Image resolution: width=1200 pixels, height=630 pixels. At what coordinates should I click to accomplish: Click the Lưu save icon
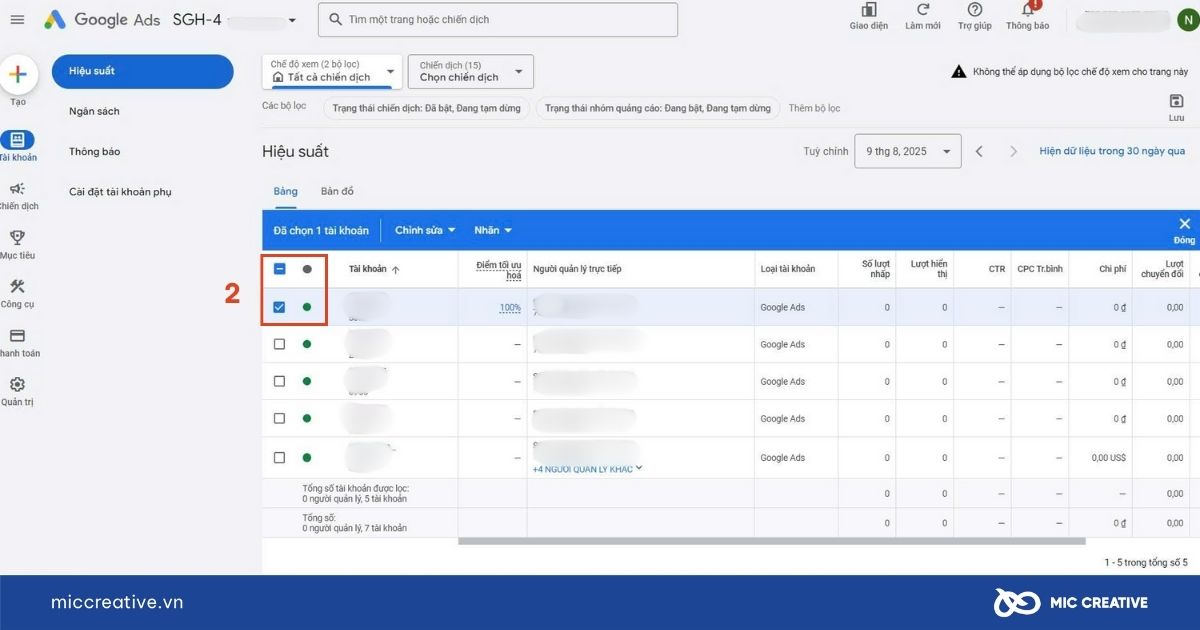pyautogui.click(x=1176, y=101)
